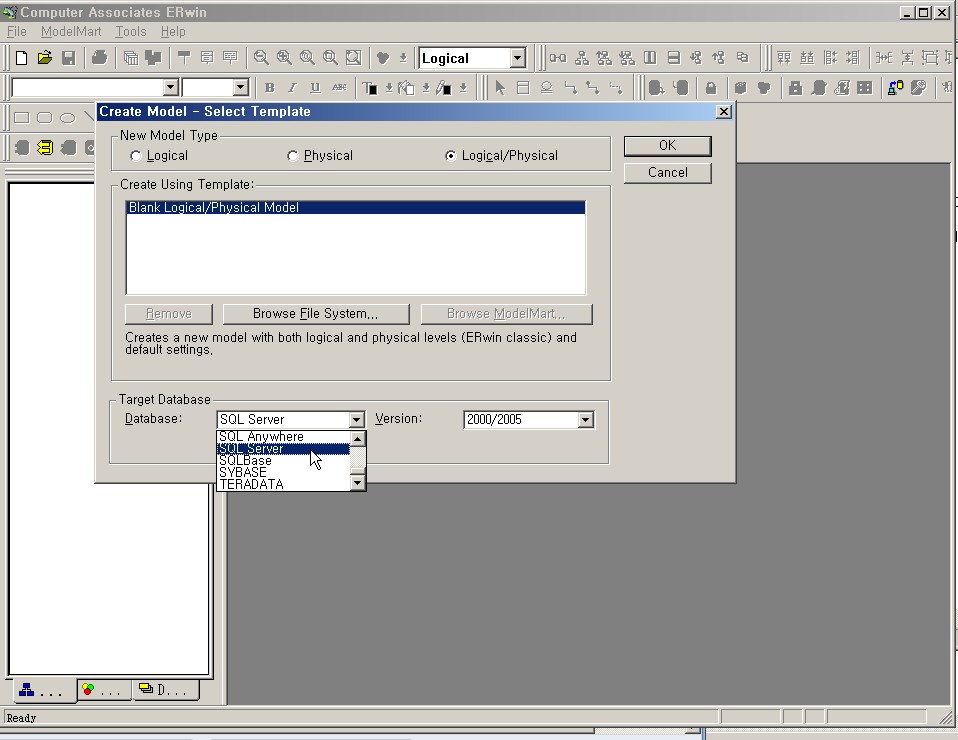Switch to the D... explorer tab

coord(165,690)
